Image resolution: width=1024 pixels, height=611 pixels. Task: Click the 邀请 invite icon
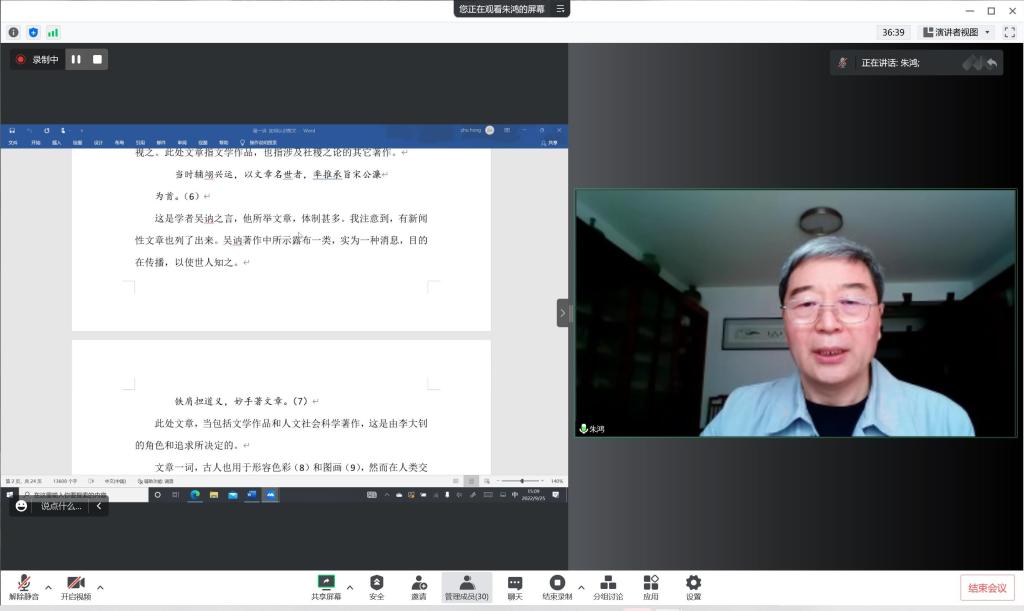pos(419,583)
